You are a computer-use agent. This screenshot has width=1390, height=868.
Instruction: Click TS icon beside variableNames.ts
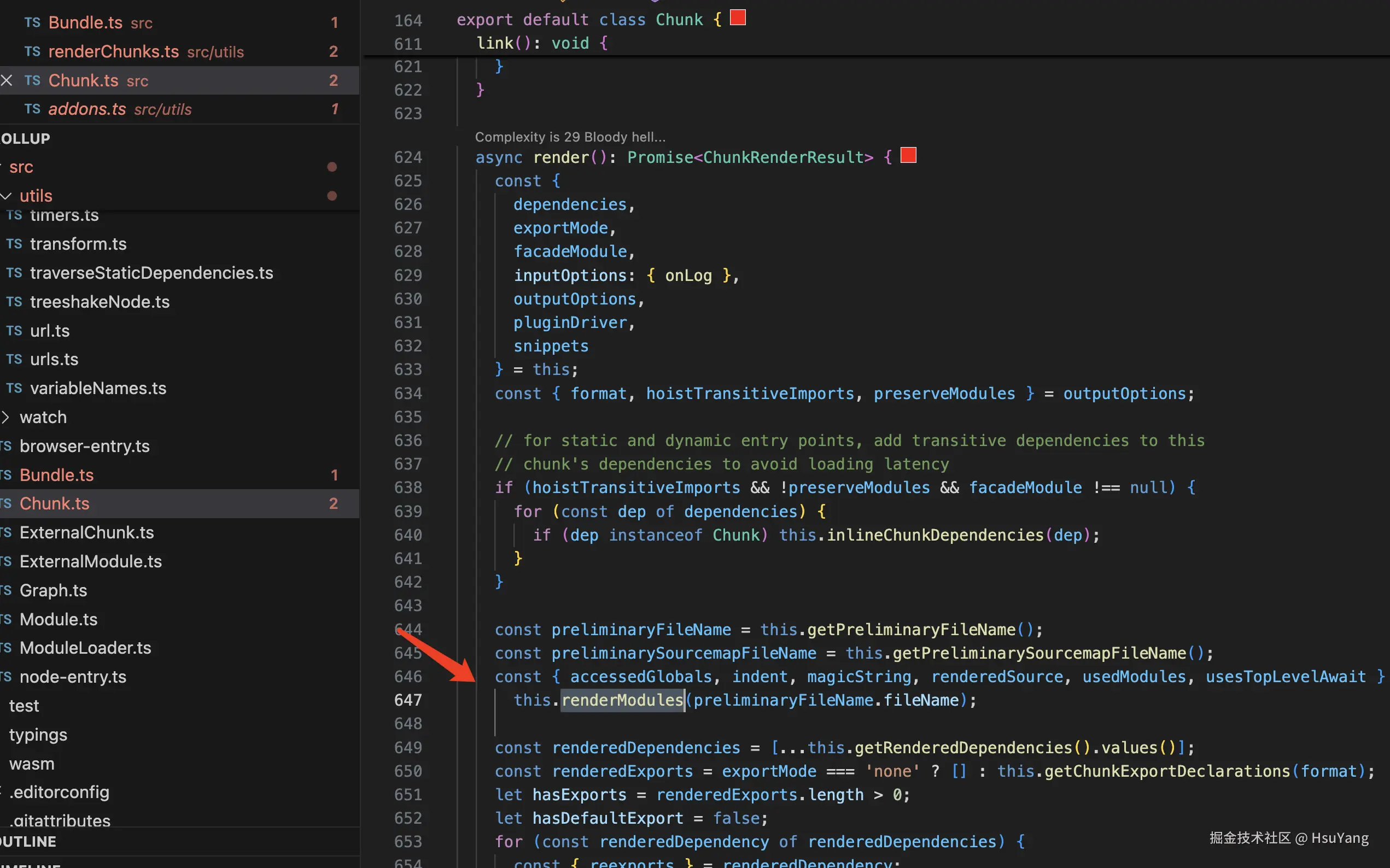[x=14, y=388]
